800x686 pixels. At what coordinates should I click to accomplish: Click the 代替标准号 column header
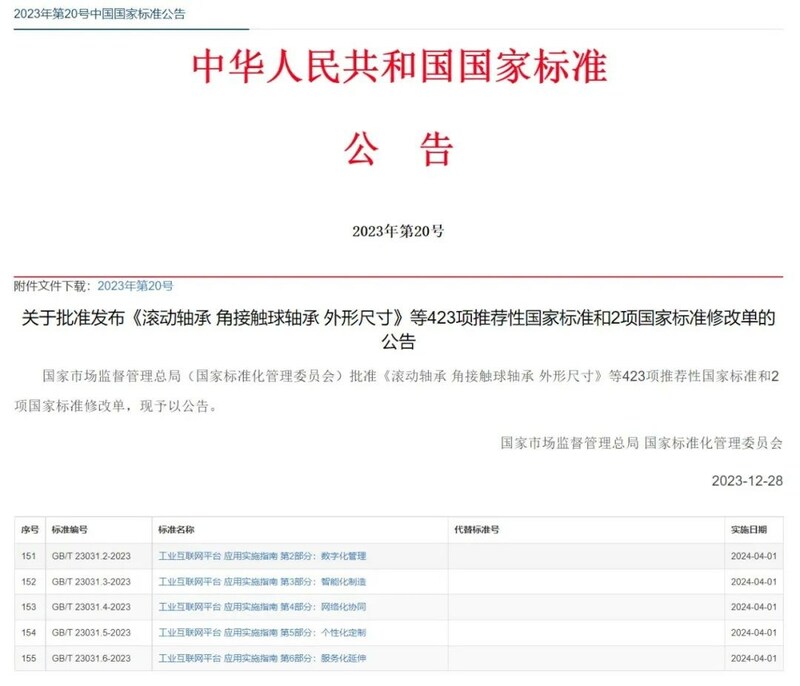[476, 530]
